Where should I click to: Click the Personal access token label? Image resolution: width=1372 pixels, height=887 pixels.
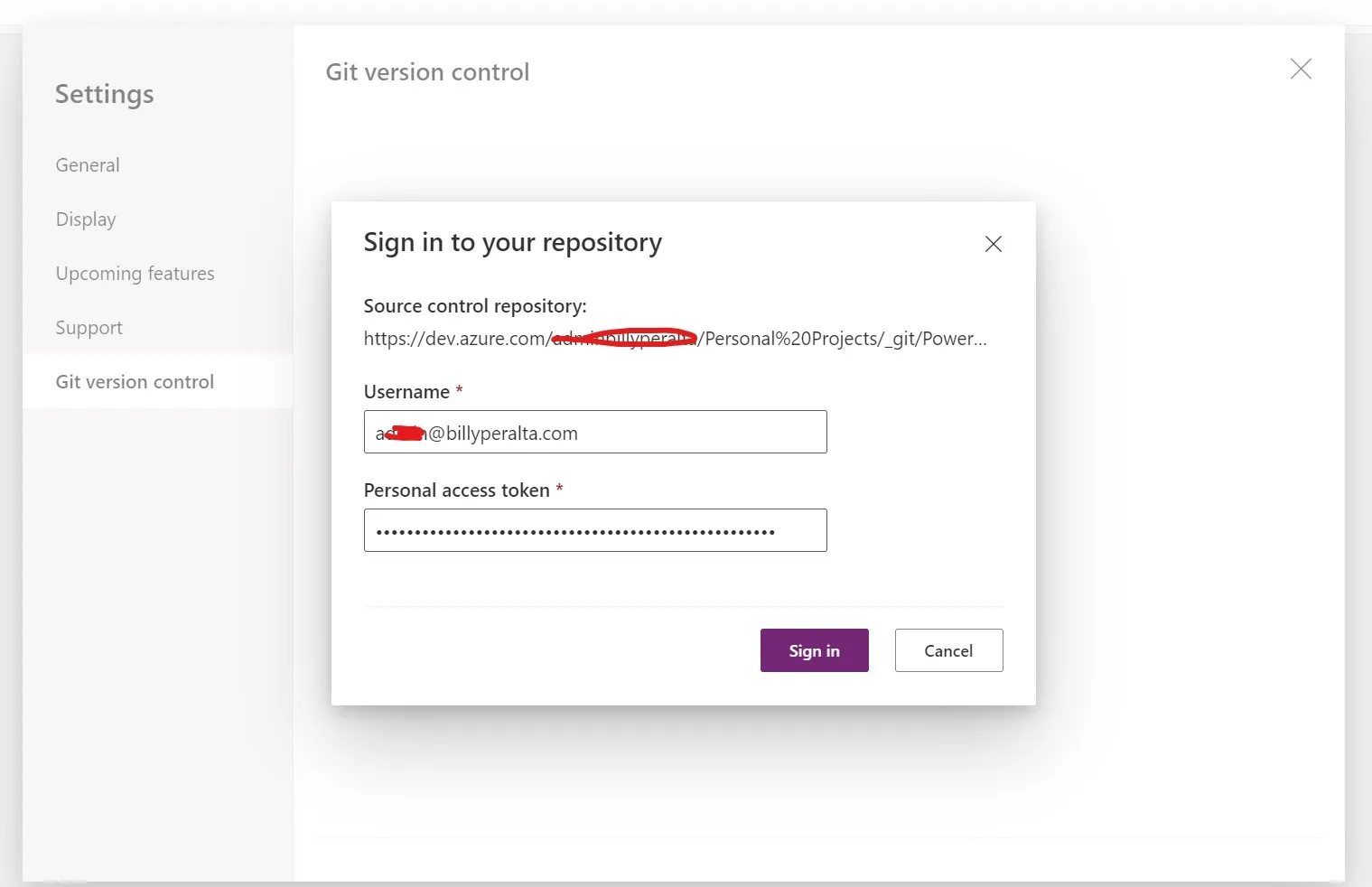[460, 490]
